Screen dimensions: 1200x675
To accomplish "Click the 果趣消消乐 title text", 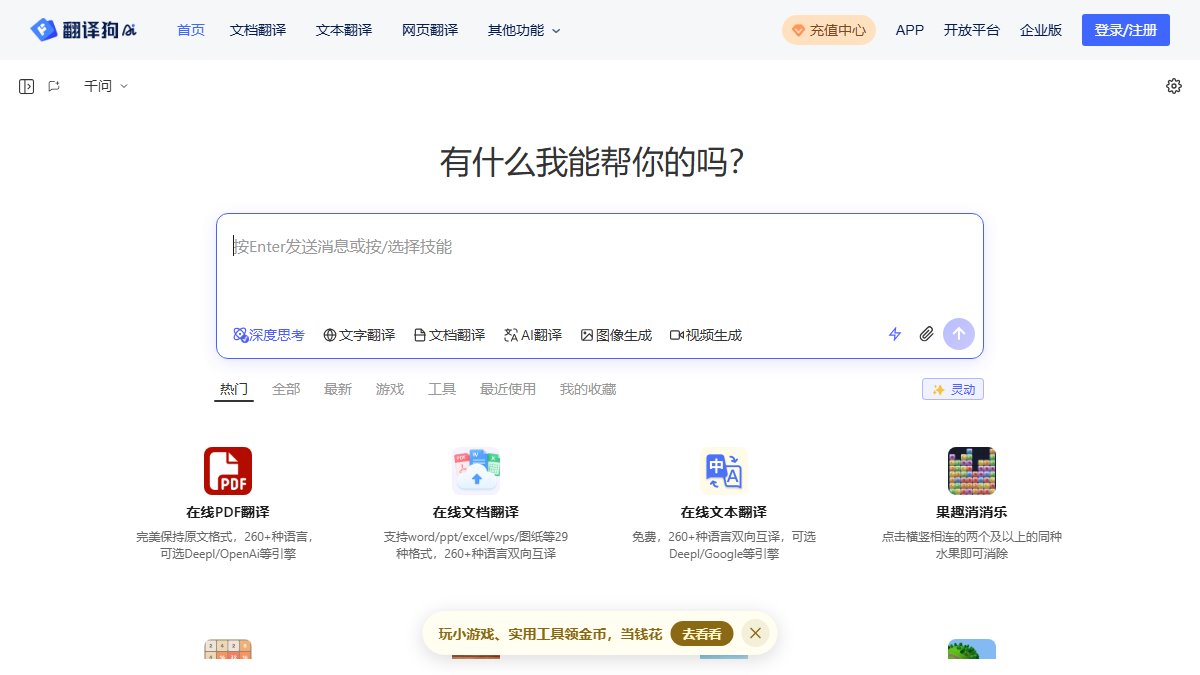I will pyautogui.click(x=972, y=512).
